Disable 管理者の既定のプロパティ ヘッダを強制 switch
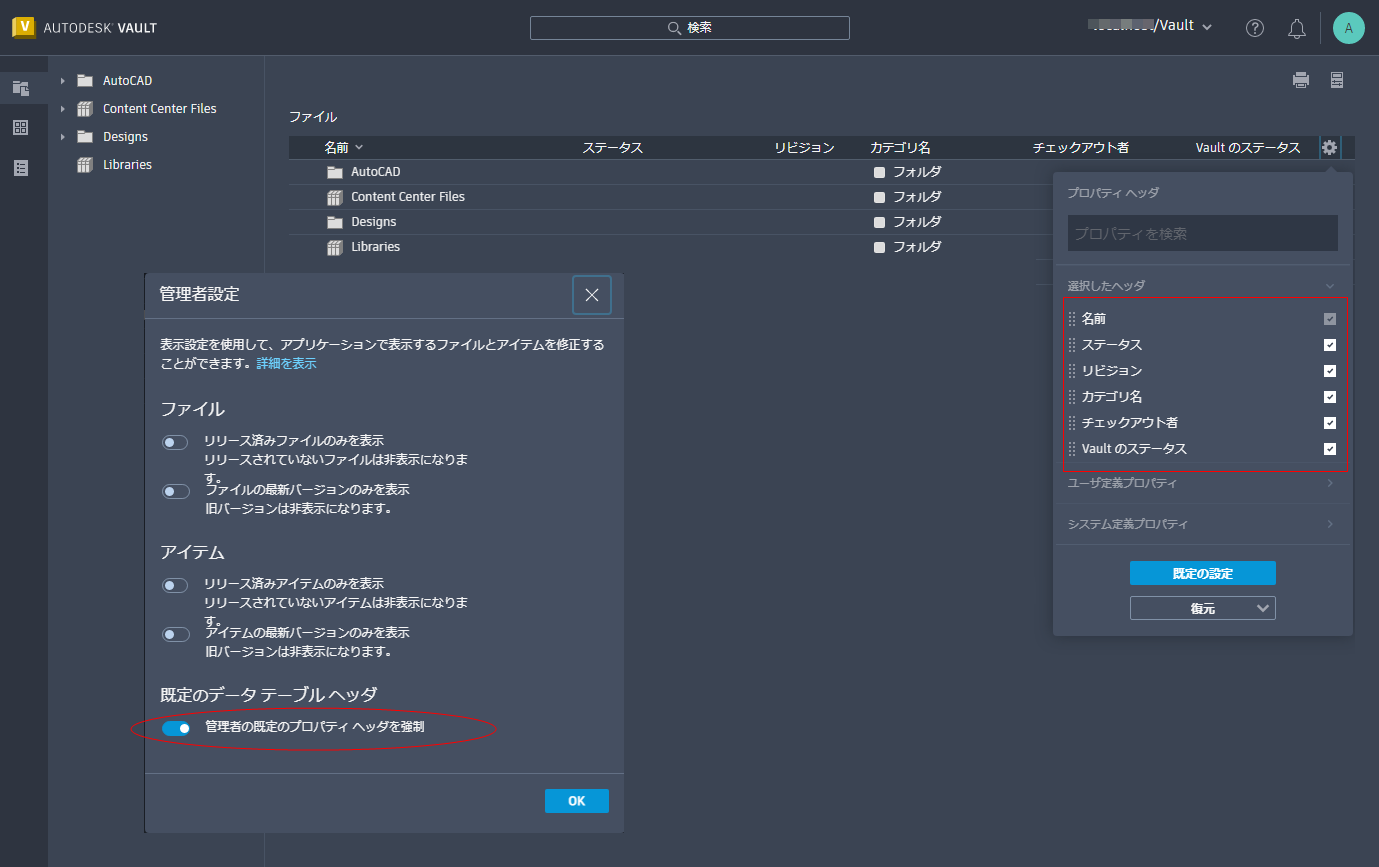1379x867 pixels. (177, 728)
